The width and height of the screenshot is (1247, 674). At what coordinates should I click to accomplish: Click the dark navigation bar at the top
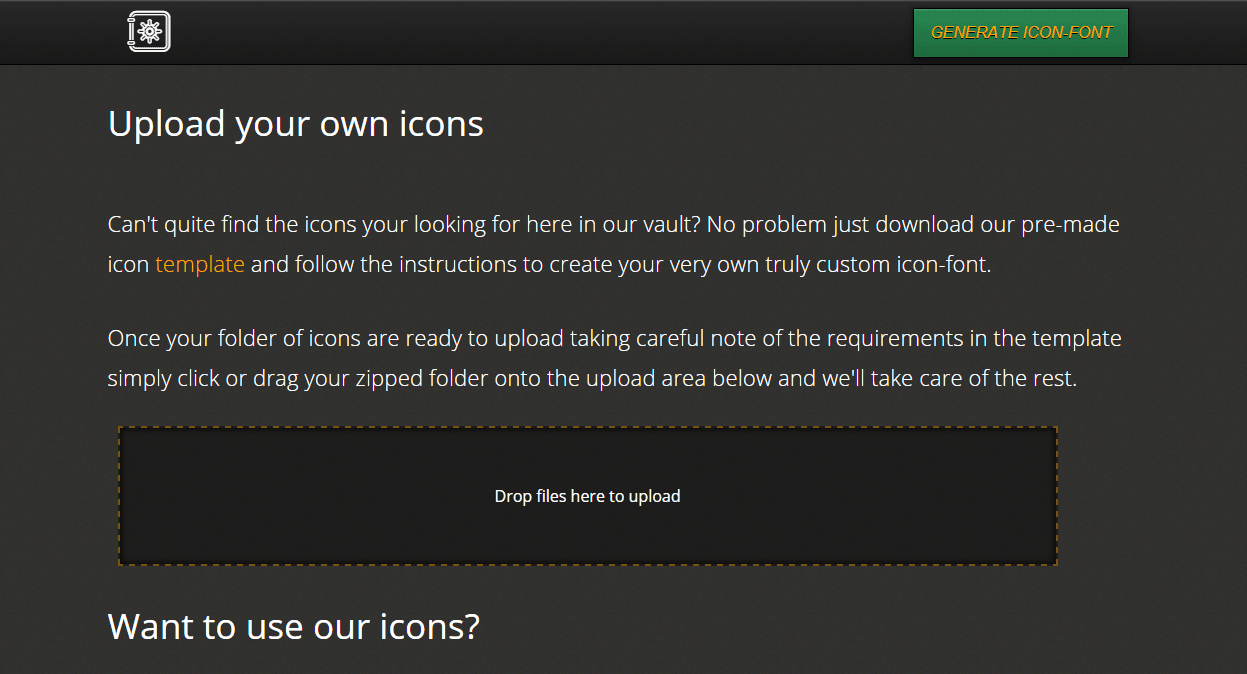coord(600,31)
